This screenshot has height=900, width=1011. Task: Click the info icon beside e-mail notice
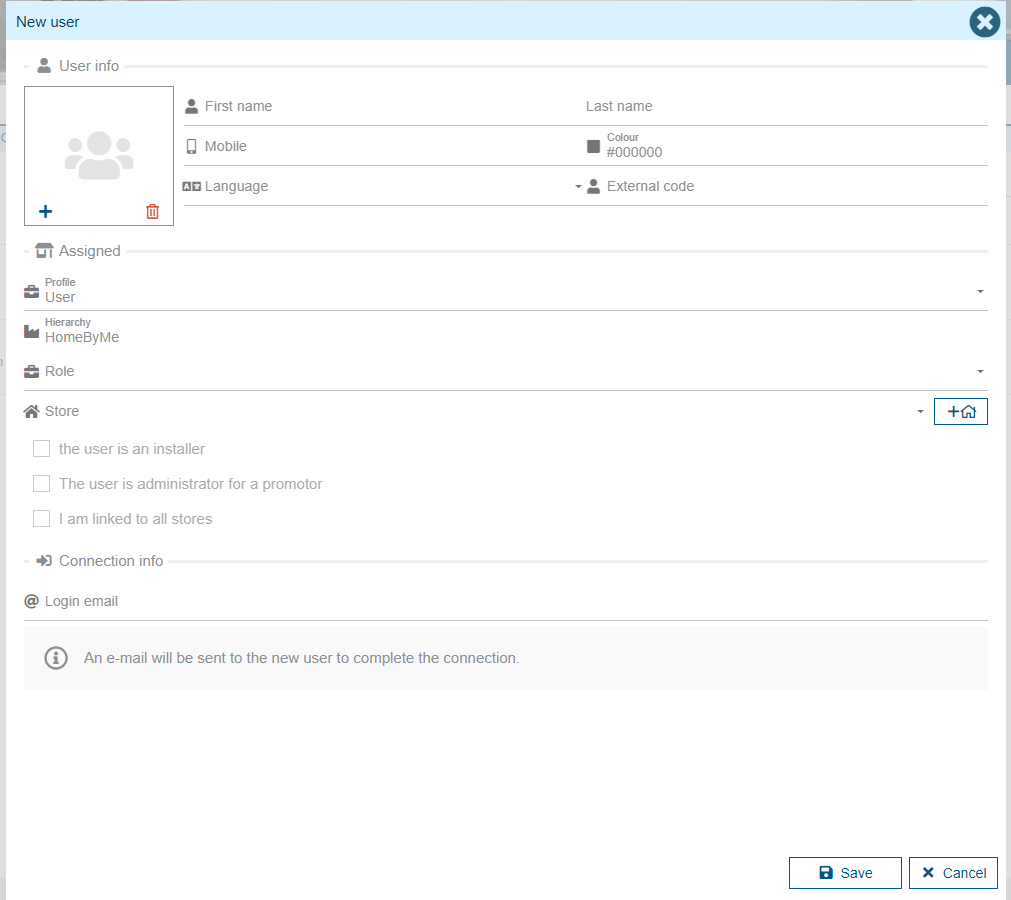click(x=56, y=658)
